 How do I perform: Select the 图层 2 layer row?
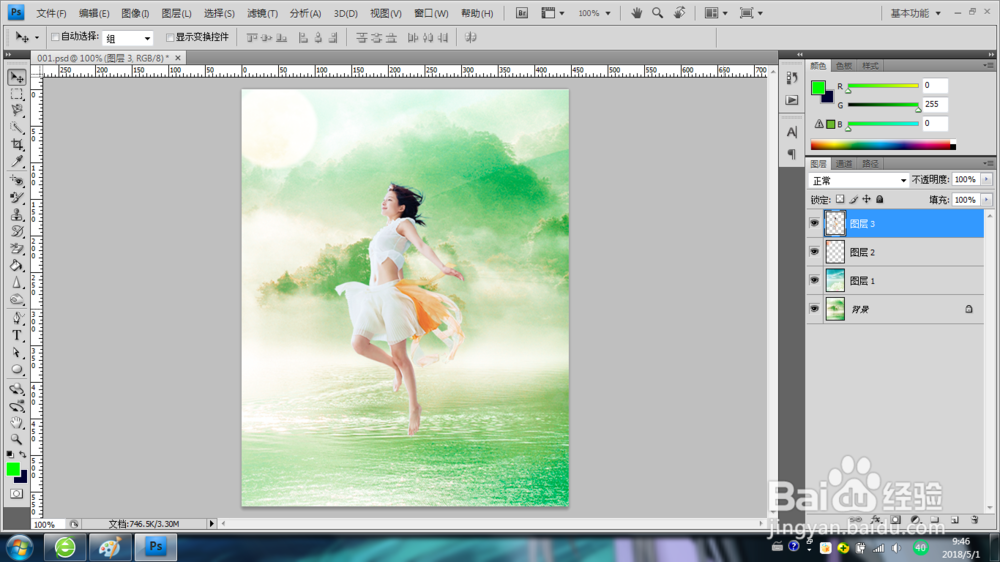[896, 252]
